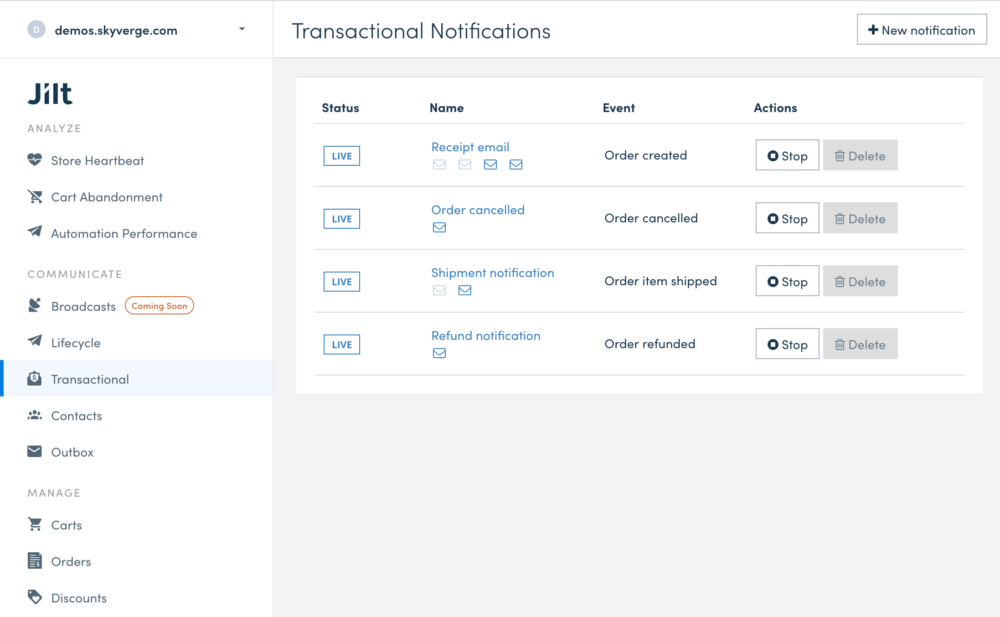Stop the Order cancelled notification
Screen dimensions: 1000x617
pos(787,218)
